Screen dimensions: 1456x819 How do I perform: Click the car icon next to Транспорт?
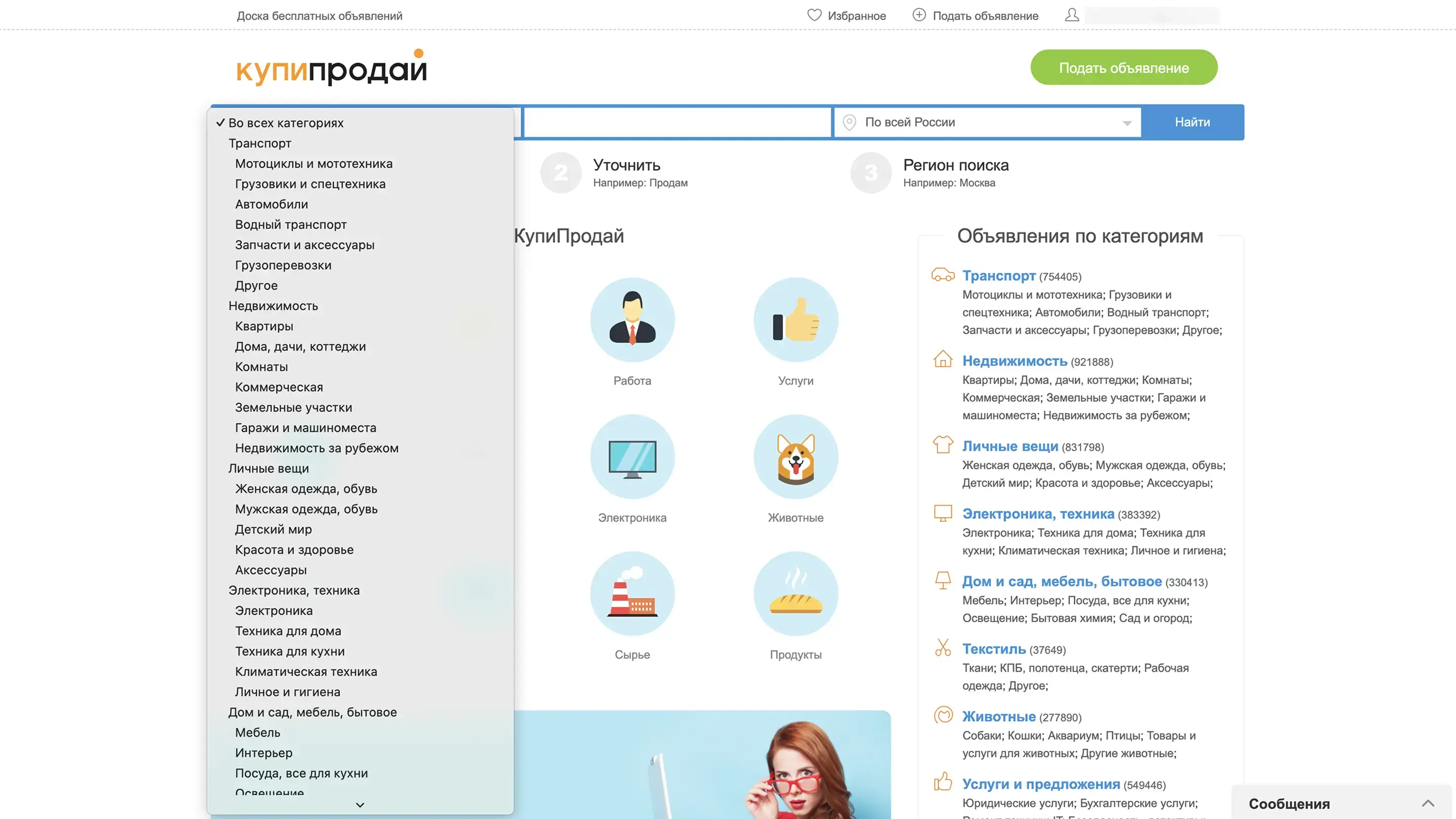coord(942,275)
